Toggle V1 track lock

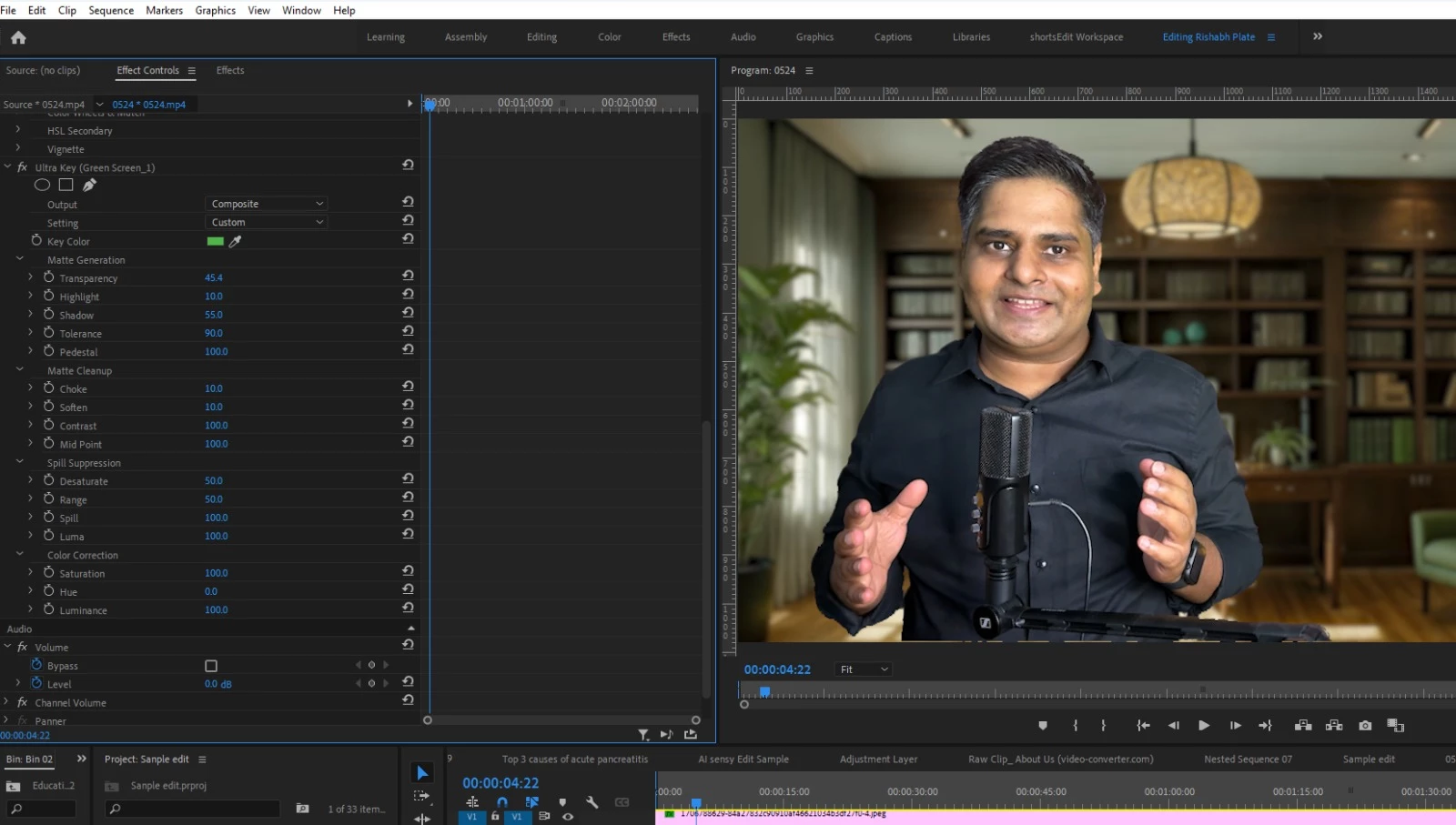495,817
